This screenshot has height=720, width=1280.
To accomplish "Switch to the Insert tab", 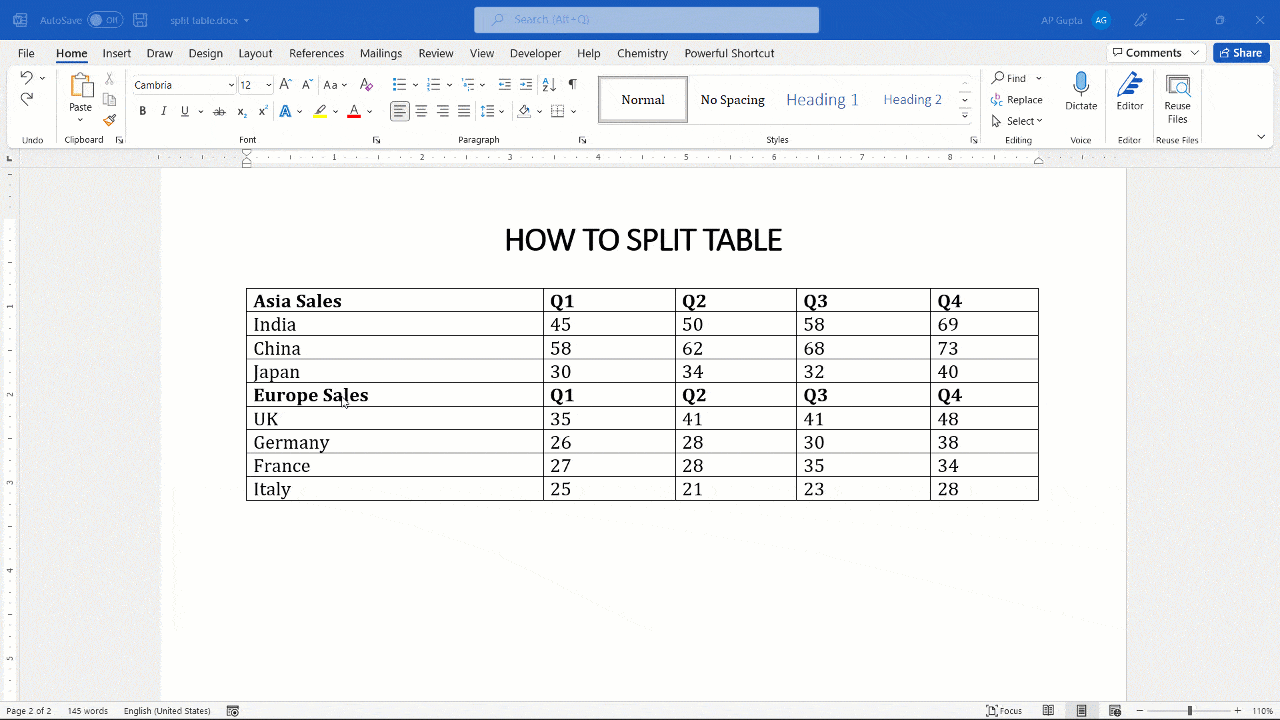I will (116, 53).
